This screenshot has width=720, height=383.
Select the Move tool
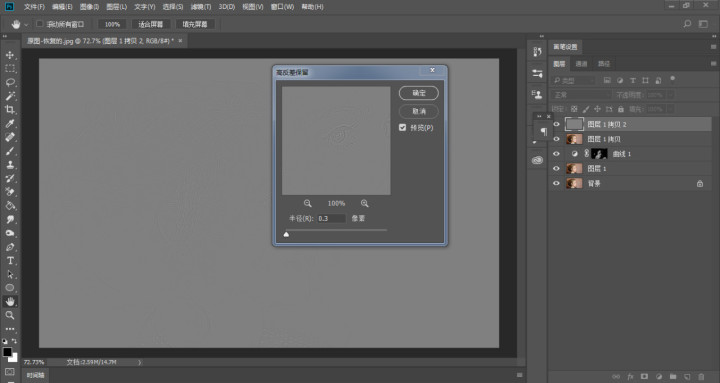coord(10,55)
